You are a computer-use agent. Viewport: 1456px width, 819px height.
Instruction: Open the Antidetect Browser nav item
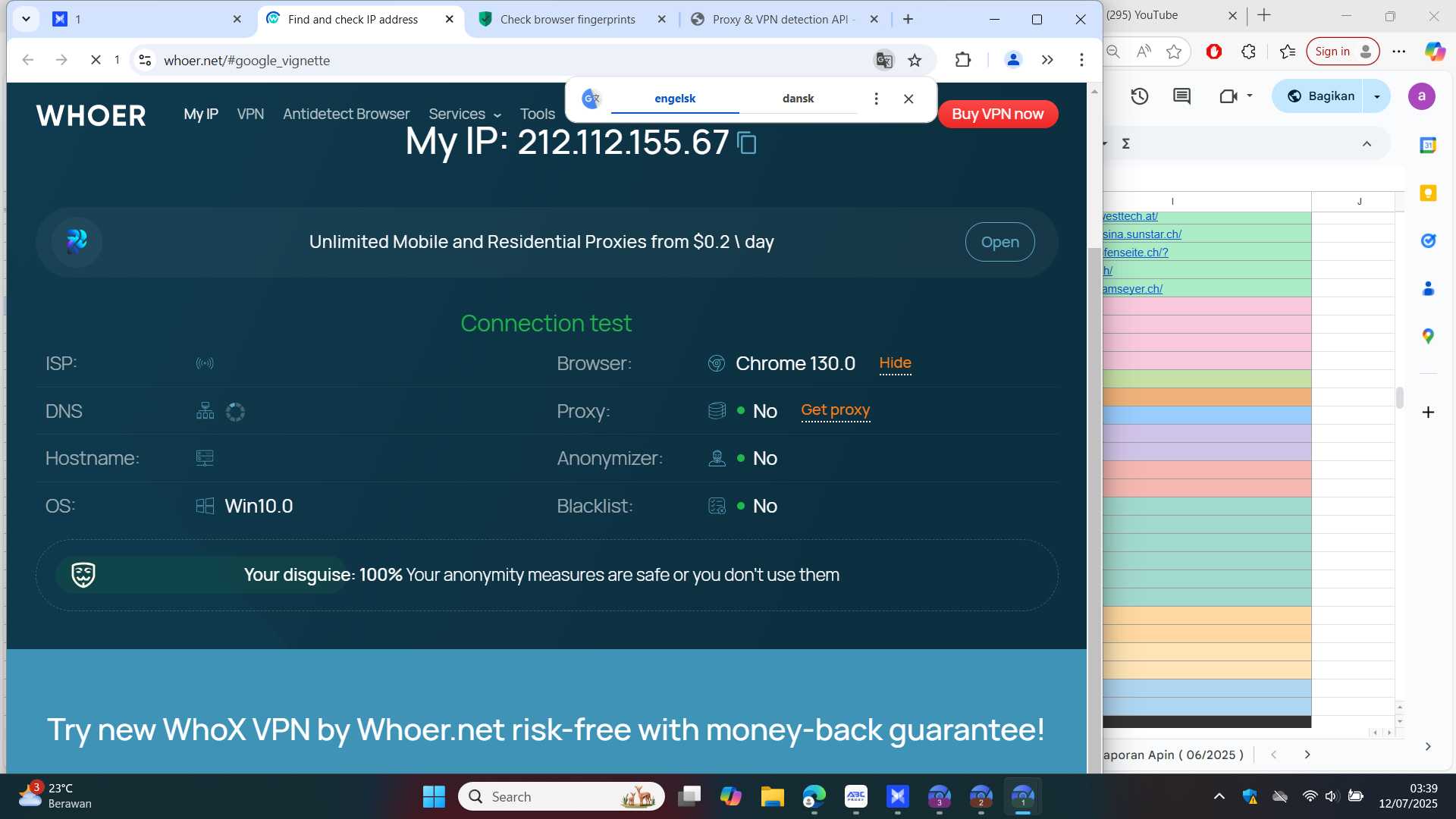point(347,114)
